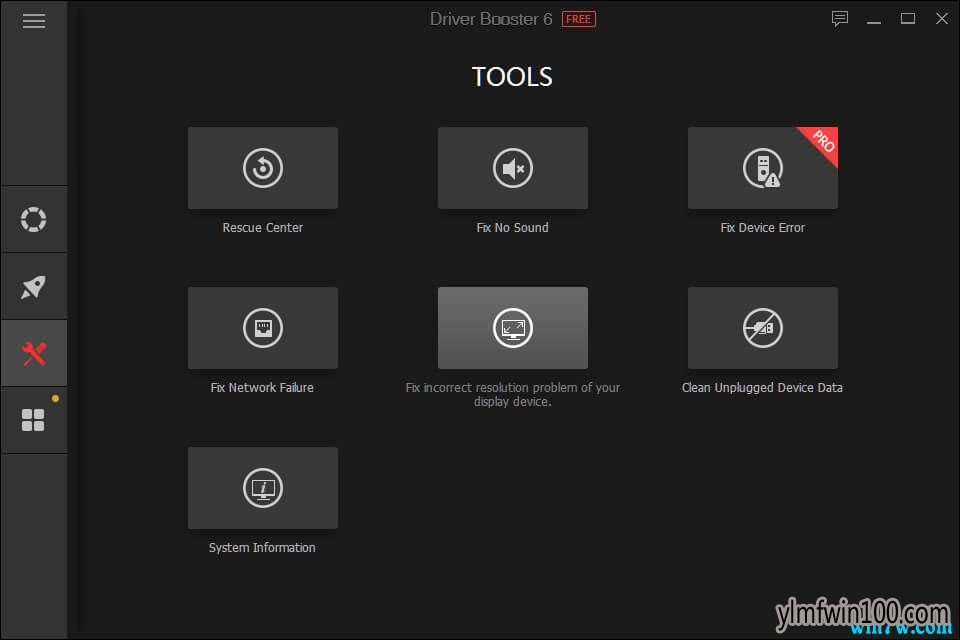Click the Fix No Sound label
Viewport: 960px width, 640px height.
(512, 227)
